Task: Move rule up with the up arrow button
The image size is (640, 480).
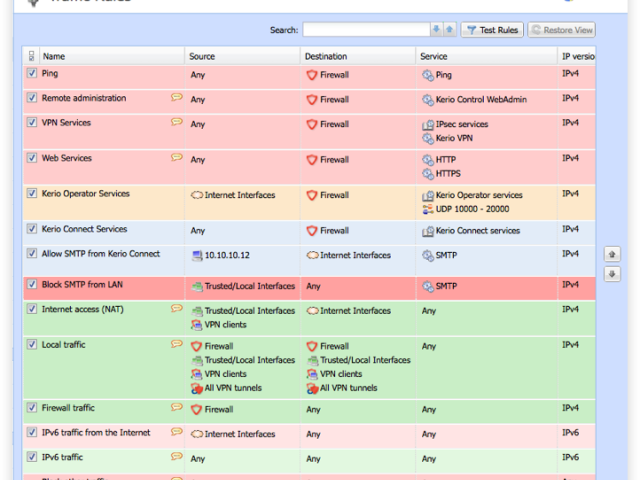Action: (x=612, y=255)
